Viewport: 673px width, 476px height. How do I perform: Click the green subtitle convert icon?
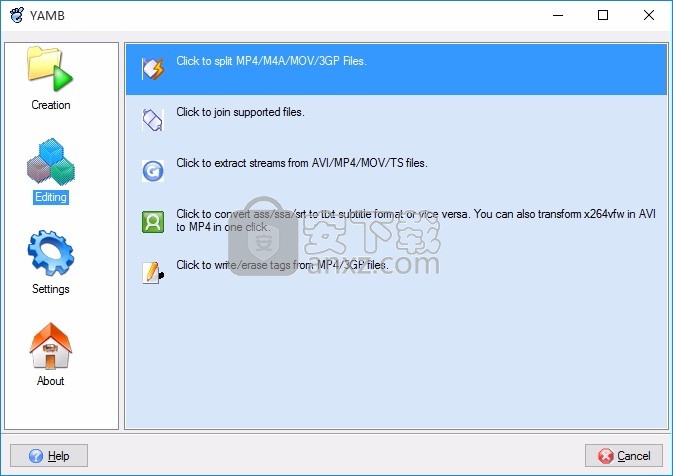153,221
